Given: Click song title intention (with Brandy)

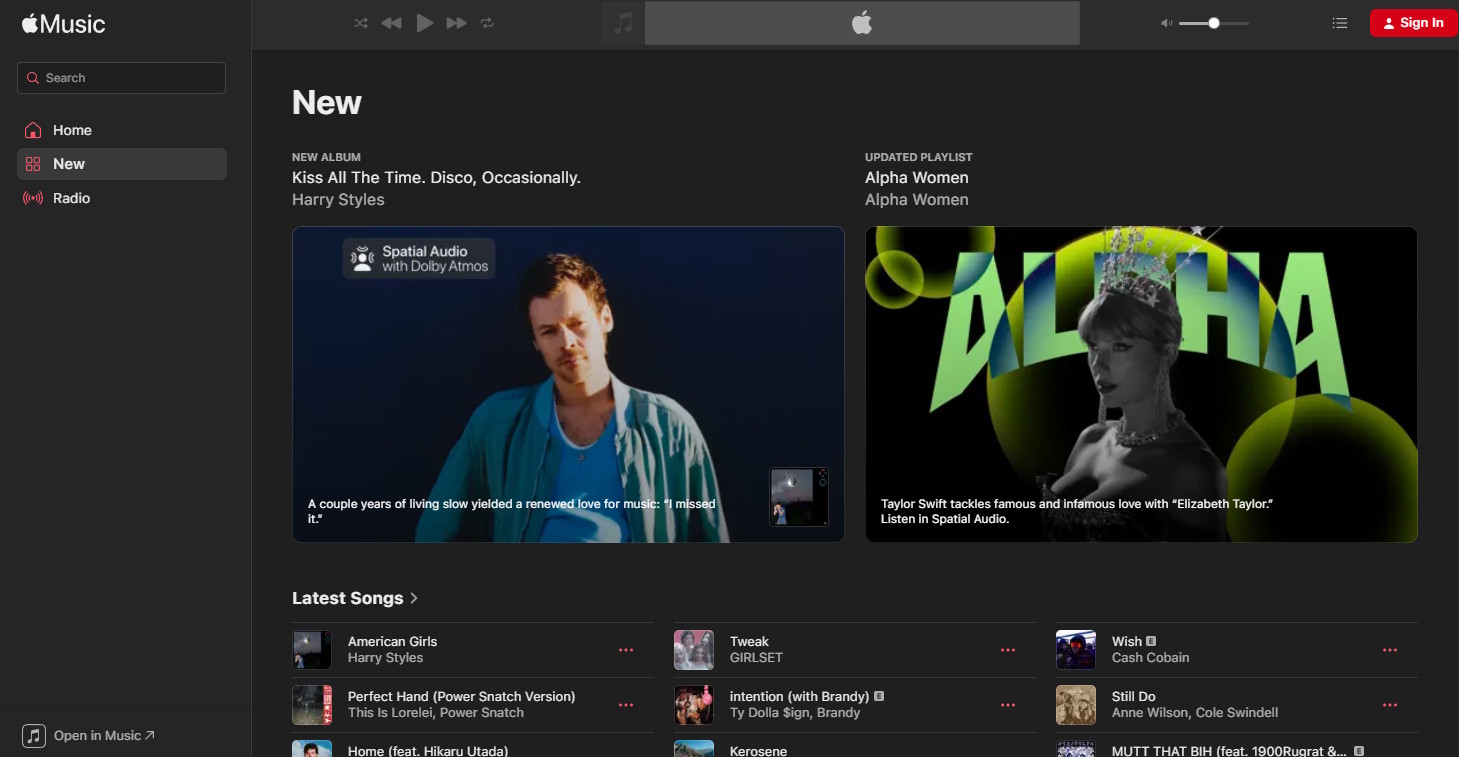Looking at the screenshot, I should (799, 697).
